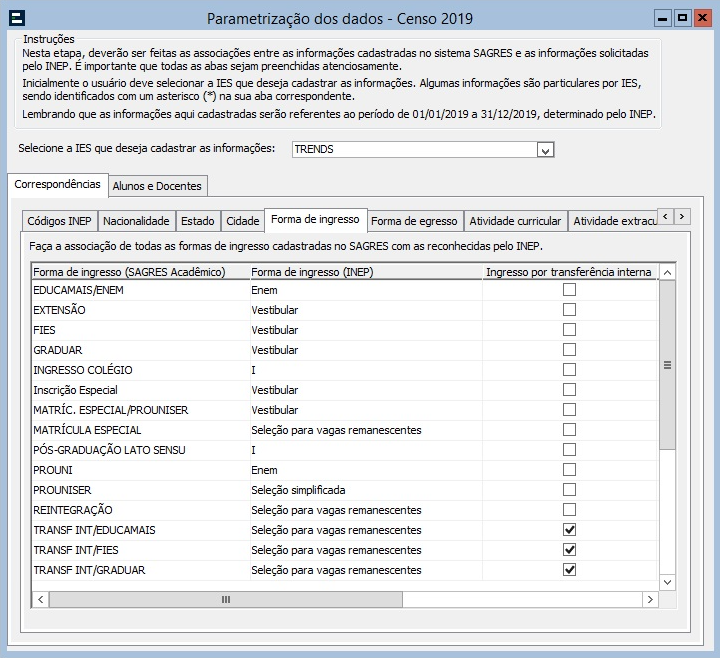Image resolution: width=720 pixels, height=658 pixels.
Task: Uncheck internal transfer for TRANSF INT/GRADUAR
Action: 569,570
